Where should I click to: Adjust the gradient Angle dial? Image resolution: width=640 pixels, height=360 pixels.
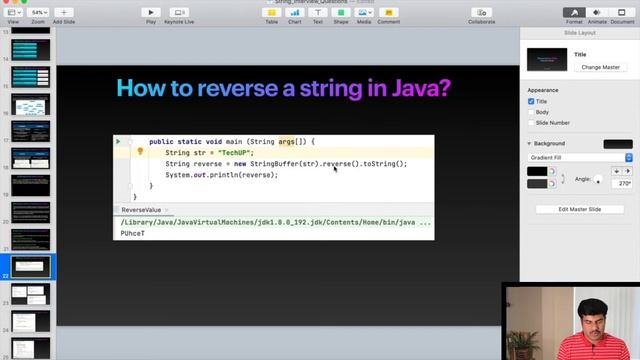(x=598, y=179)
